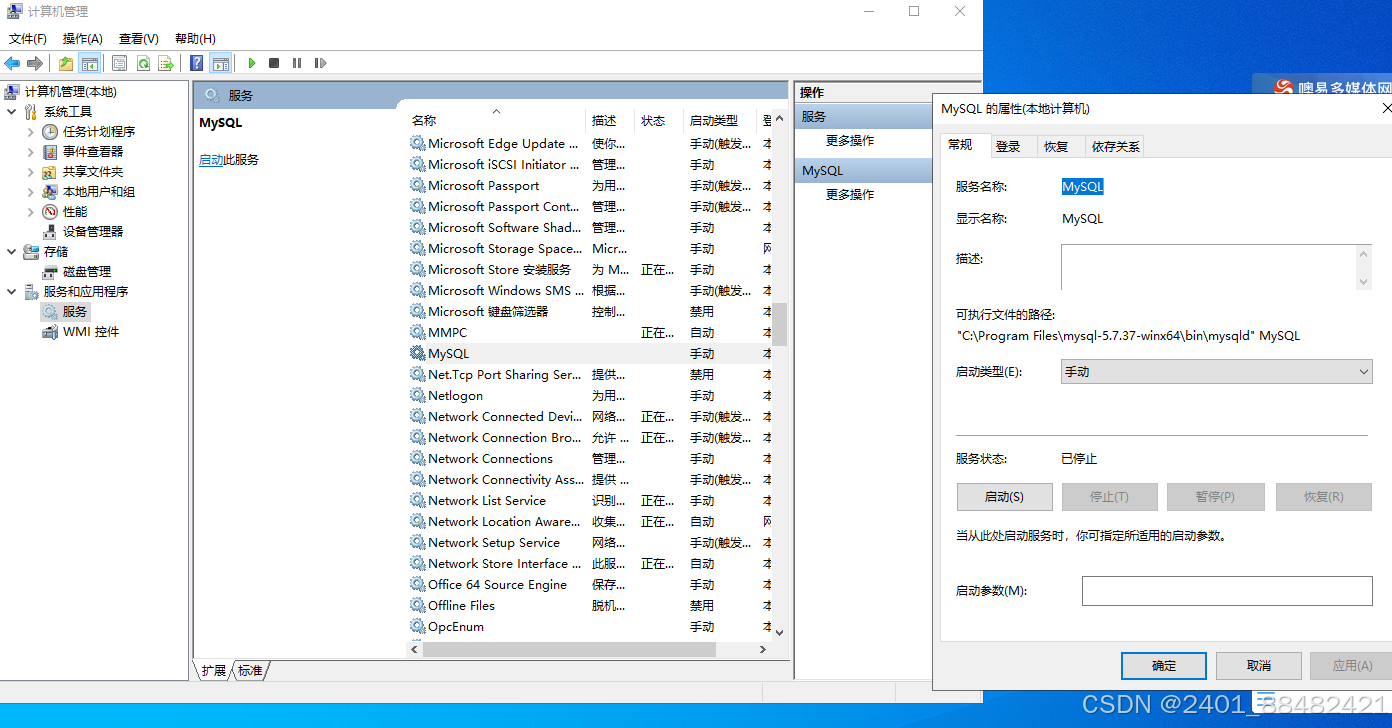This screenshot has height=728, width=1392.
Task: Select the Netlogon service row
Action: point(589,396)
